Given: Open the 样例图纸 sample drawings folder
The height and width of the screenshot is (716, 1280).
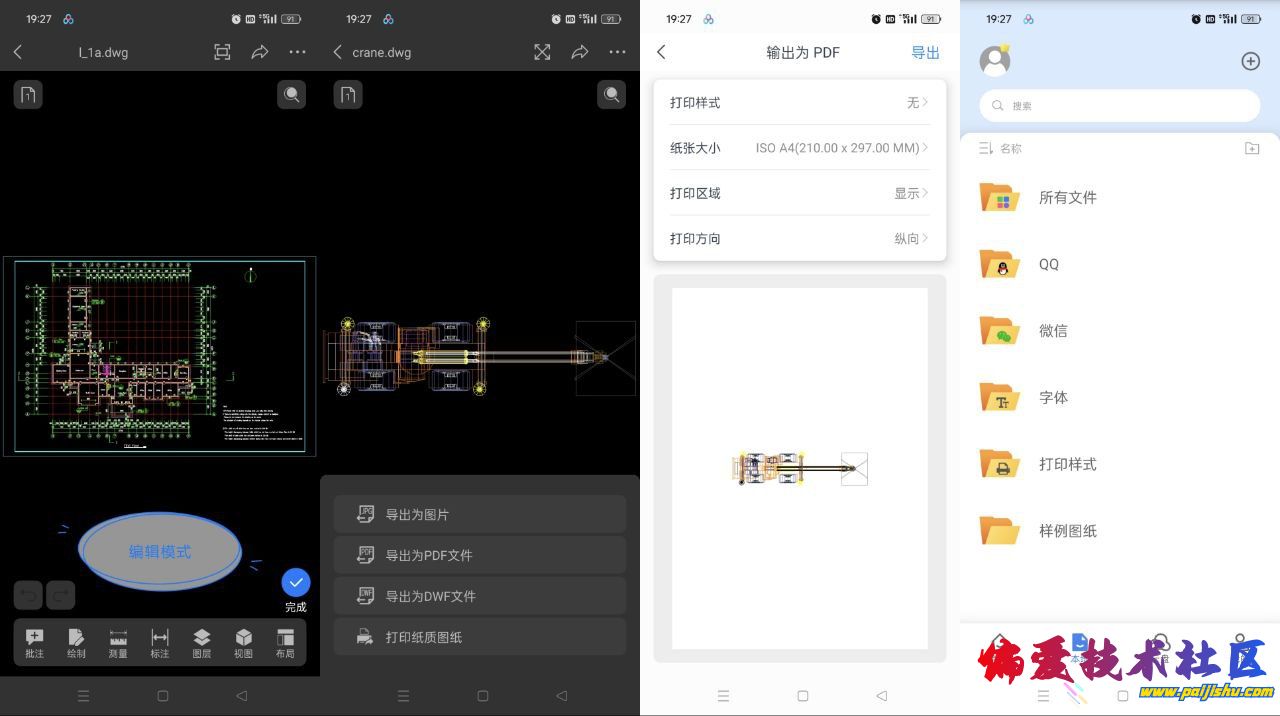Looking at the screenshot, I should 1067,531.
